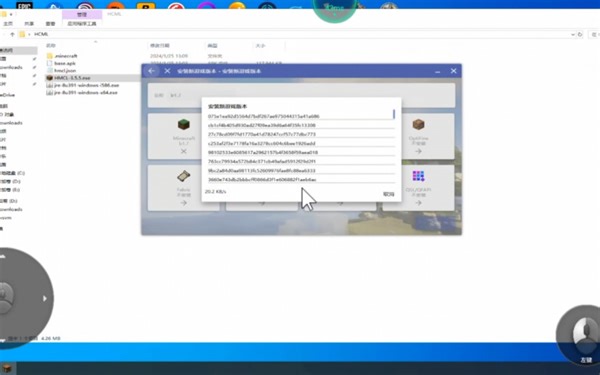
Task: Click download row starting with 9bc2
Action: point(301,171)
